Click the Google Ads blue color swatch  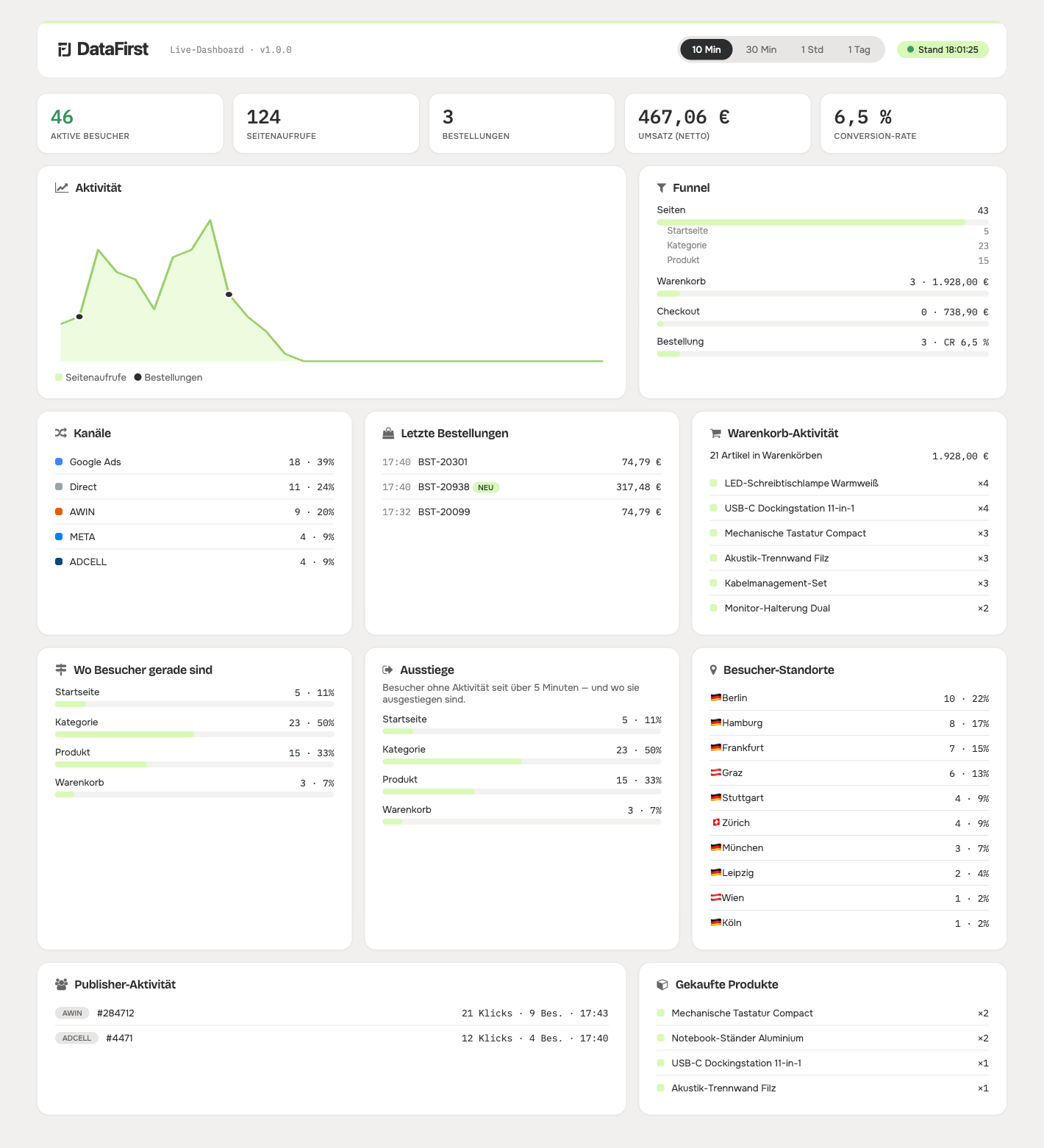59,462
